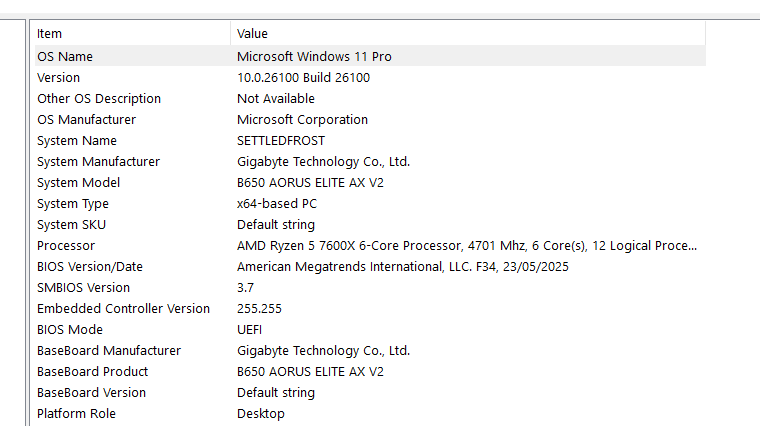The height and width of the screenshot is (426, 760).
Task: Select the BaseBoard Manufacturer row
Action: coord(109,351)
